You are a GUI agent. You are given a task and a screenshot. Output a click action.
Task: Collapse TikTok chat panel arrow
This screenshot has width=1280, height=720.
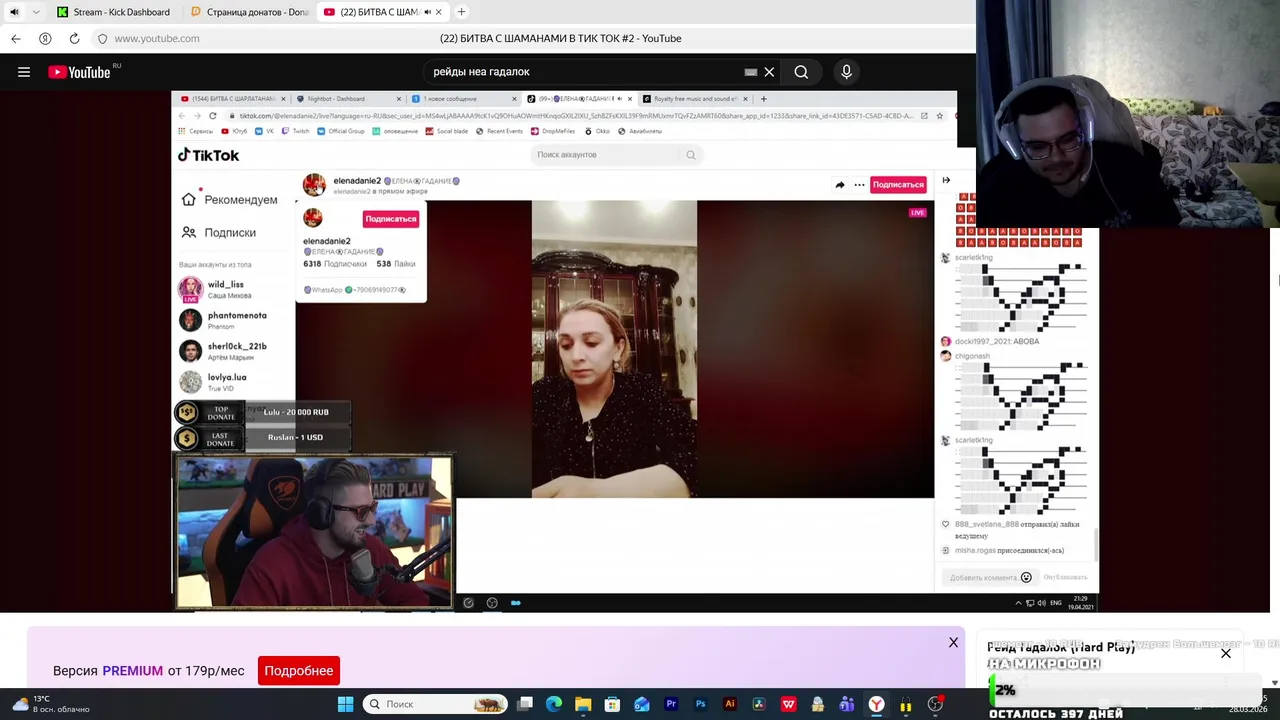(946, 181)
